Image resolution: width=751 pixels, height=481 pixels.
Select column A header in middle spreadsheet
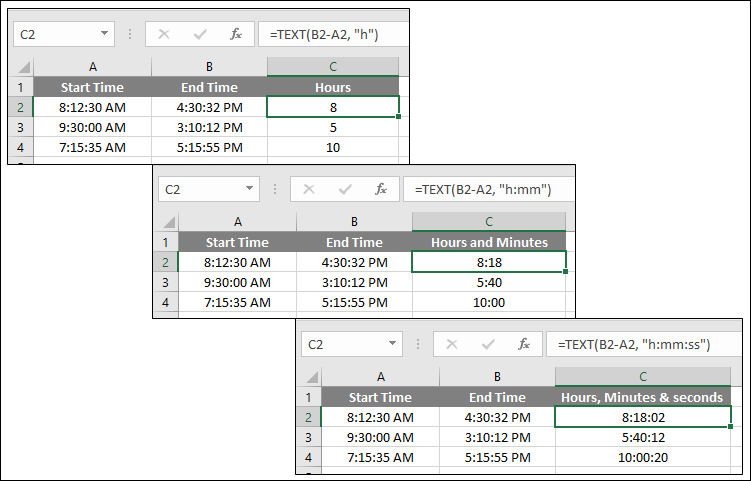[238, 222]
